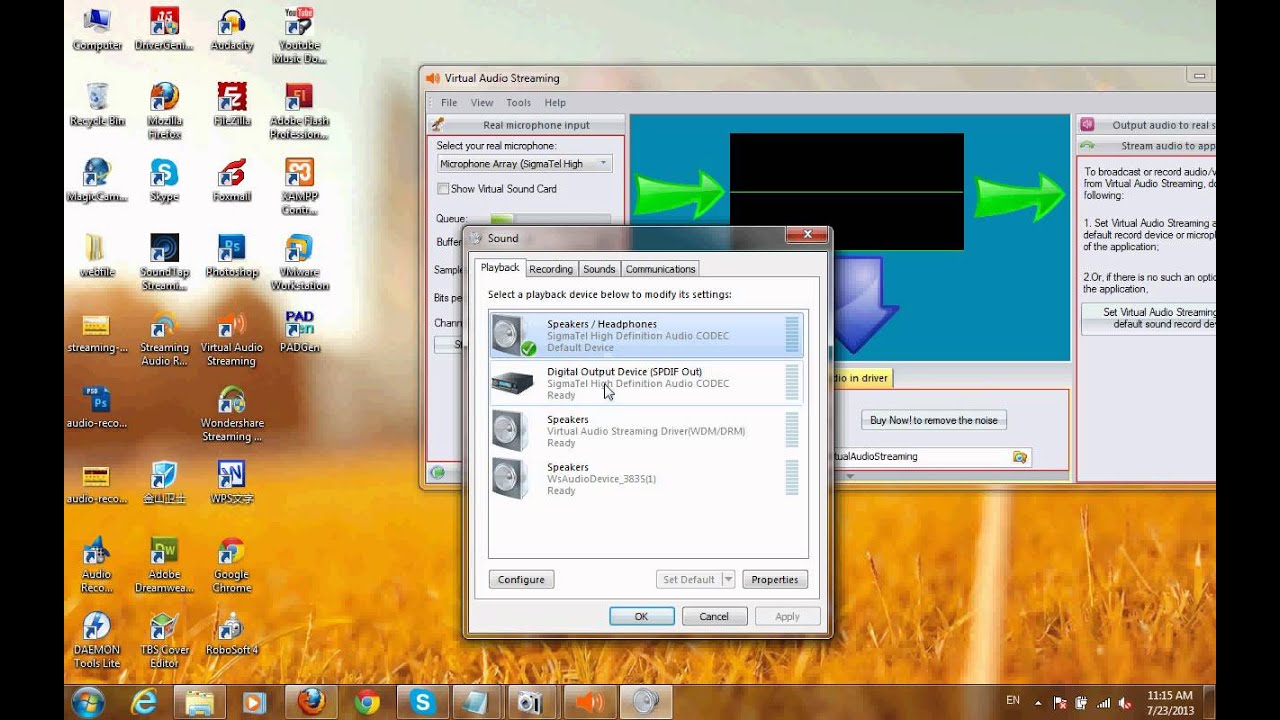Open Streaming Audio Recorder desktop icon
The width and height of the screenshot is (1280, 720).
coord(164,338)
